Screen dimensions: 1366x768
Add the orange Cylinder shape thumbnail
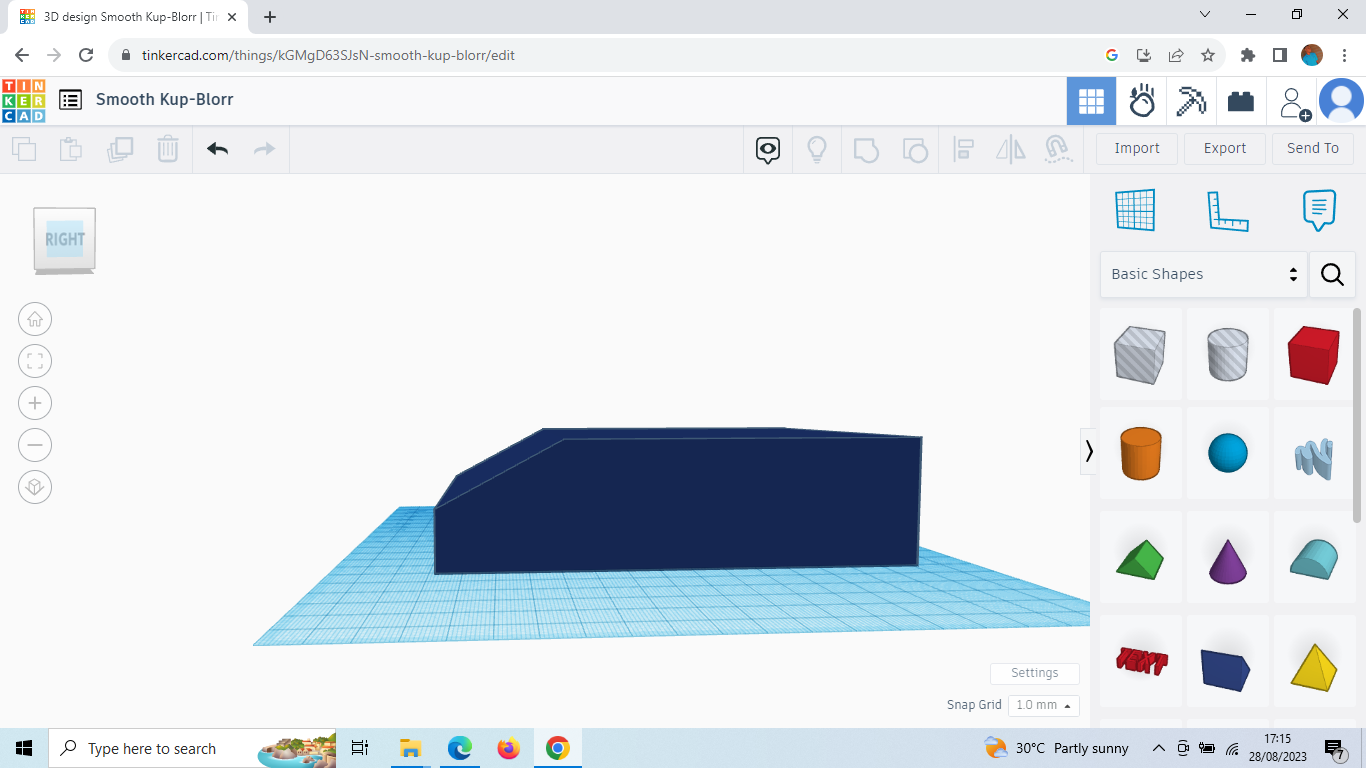[x=1141, y=453]
